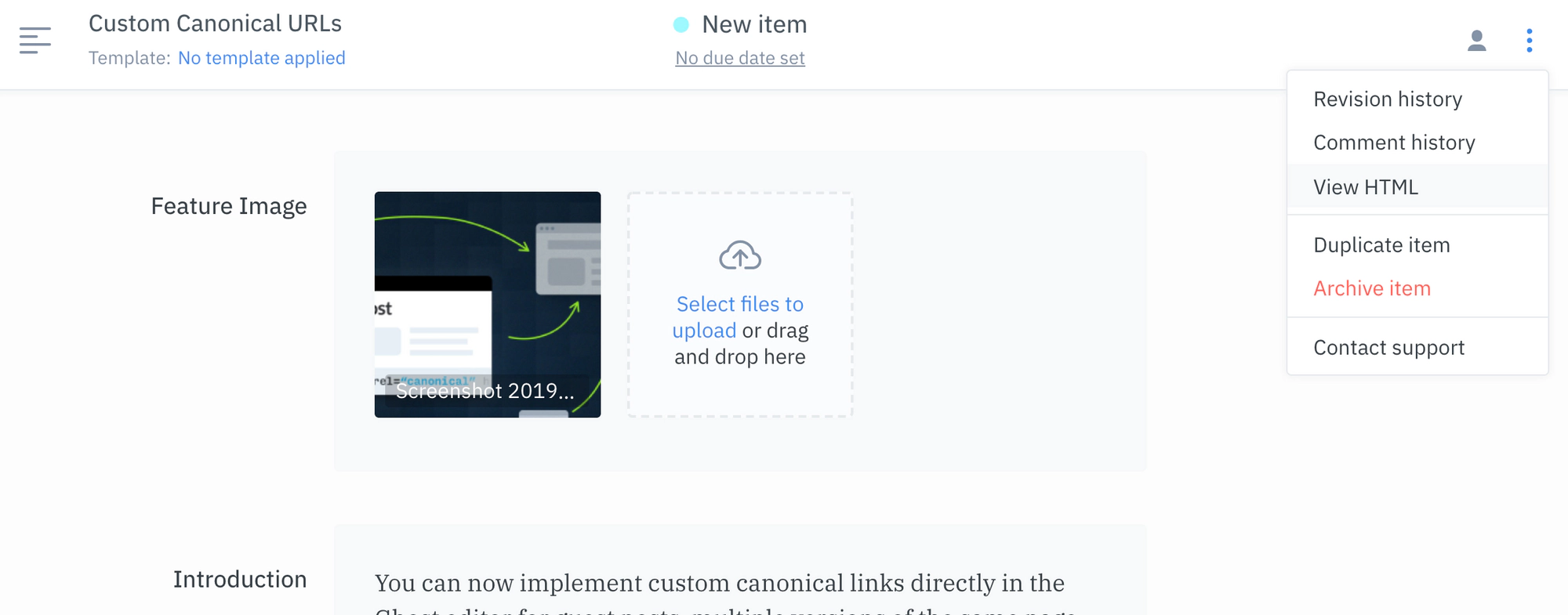The image size is (1568, 615).
Task: Select Comment history menu entry
Action: tap(1394, 143)
